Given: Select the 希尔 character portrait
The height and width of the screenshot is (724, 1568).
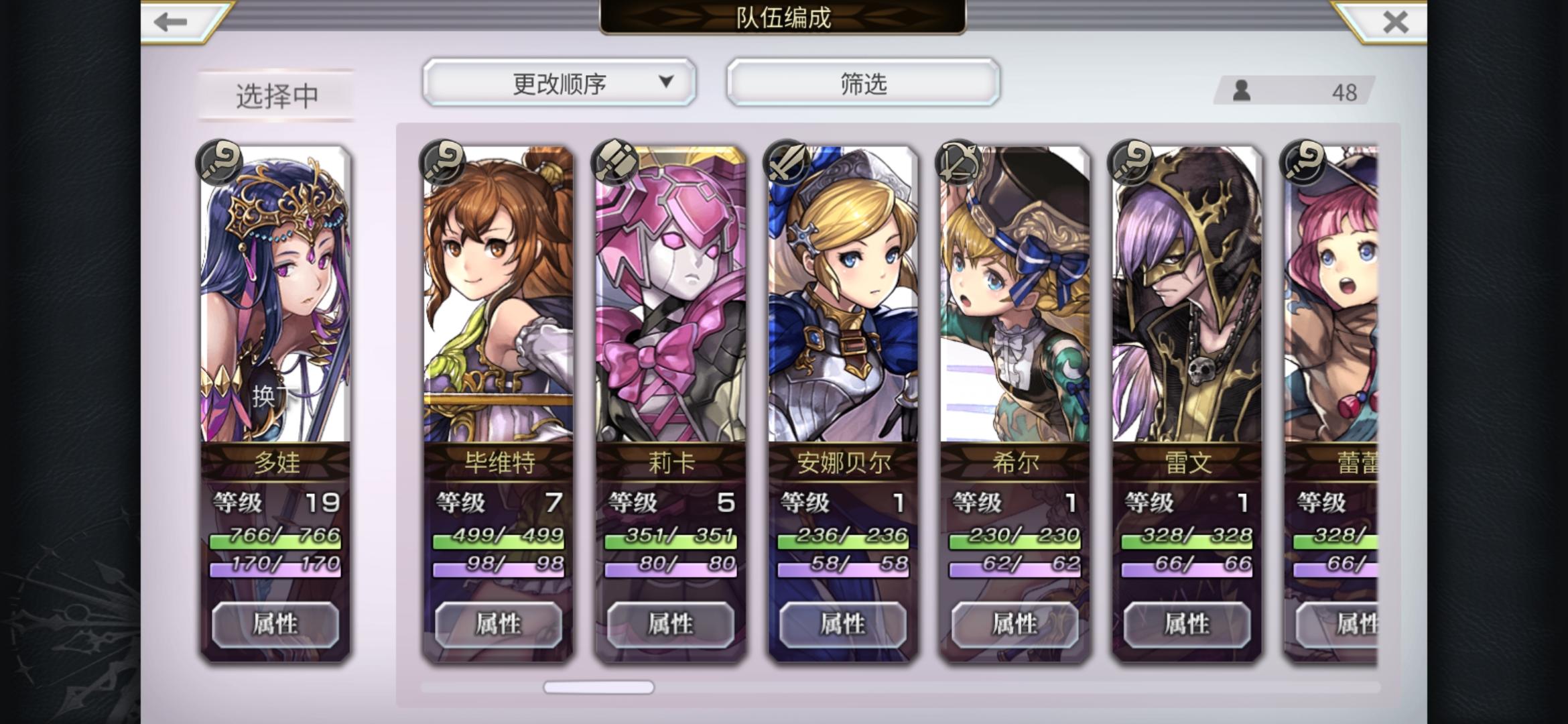Looking at the screenshot, I should (x=1015, y=295).
